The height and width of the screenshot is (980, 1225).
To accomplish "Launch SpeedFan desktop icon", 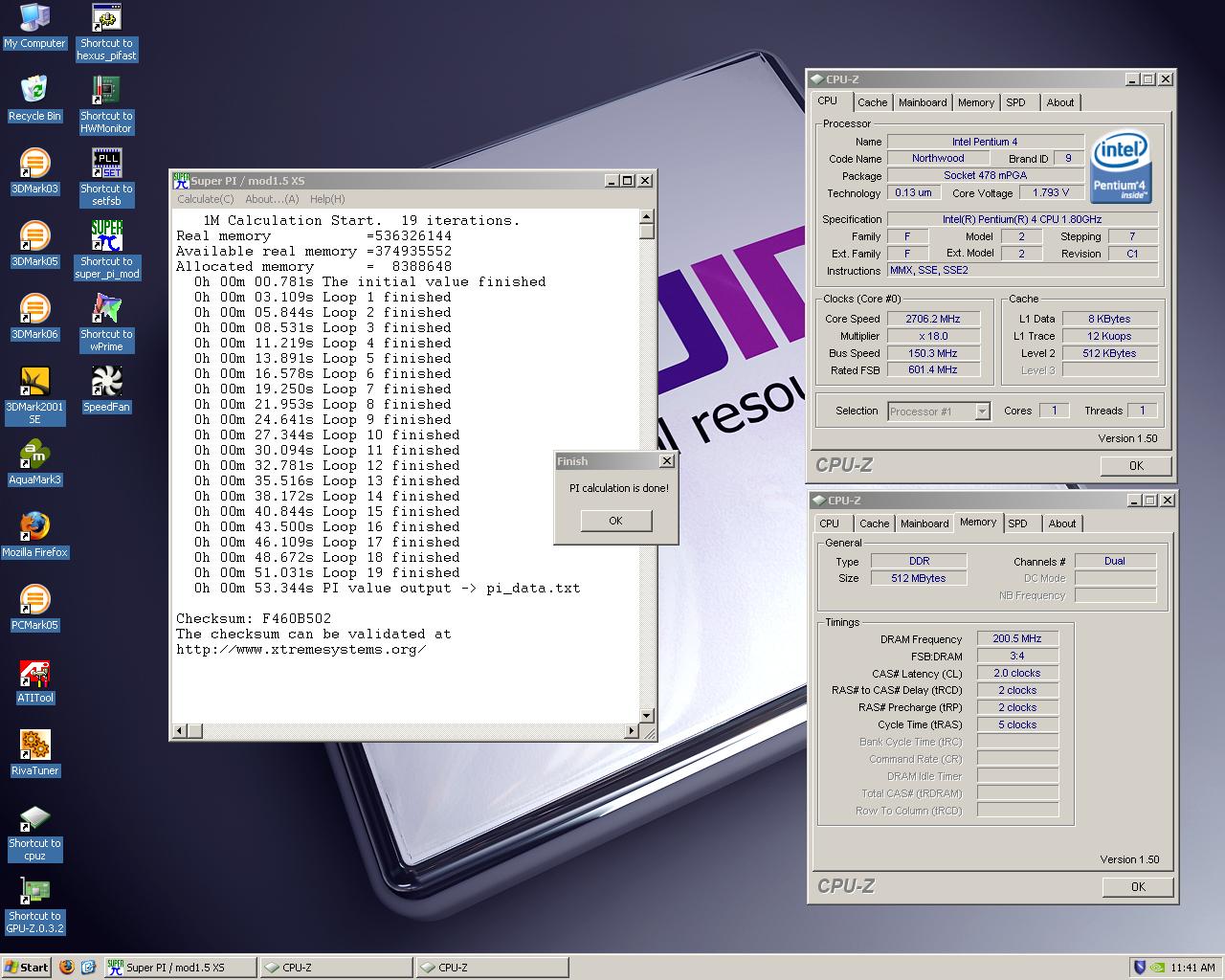I will coord(106,390).
